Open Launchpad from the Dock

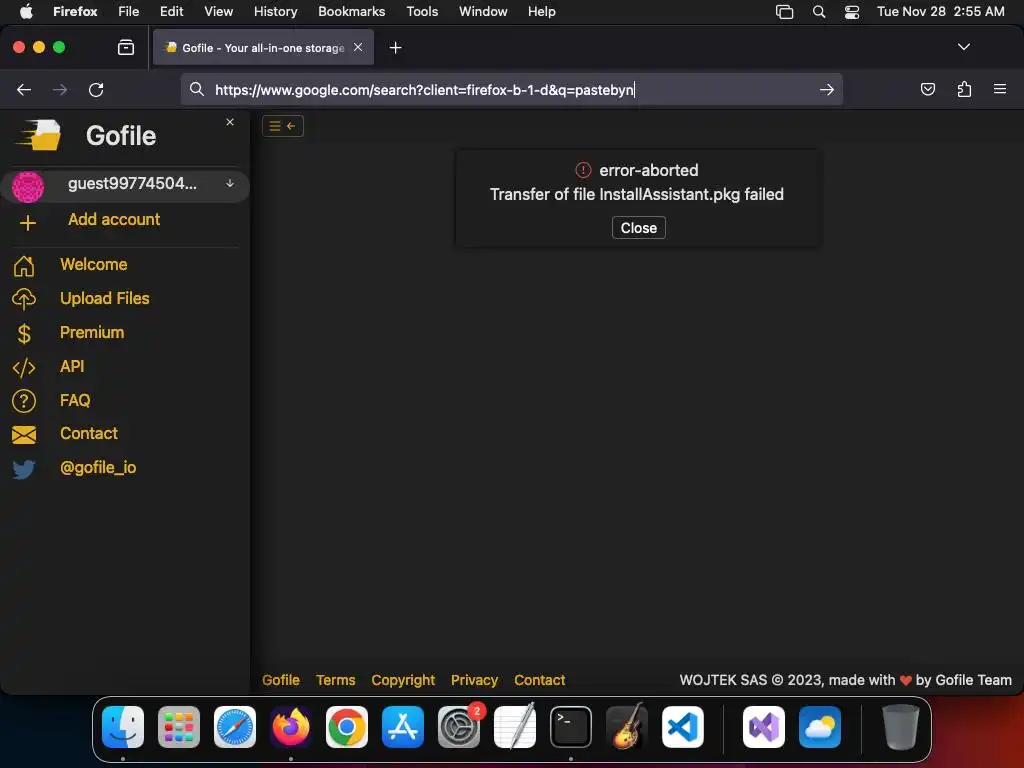[179, 727]
